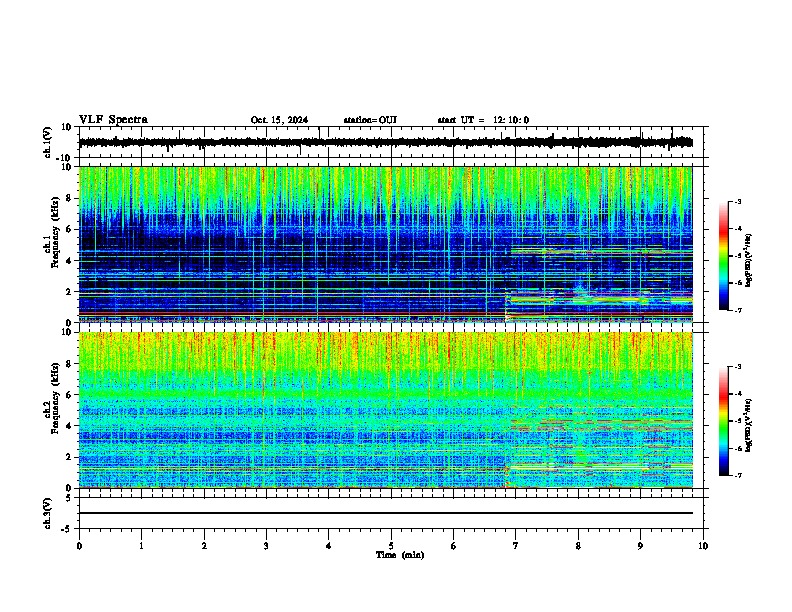Image resolution: width=792 pixels, height=612 pixels.
Task: Click the "-3" label on ch.1 color bar
Action: 738,201
